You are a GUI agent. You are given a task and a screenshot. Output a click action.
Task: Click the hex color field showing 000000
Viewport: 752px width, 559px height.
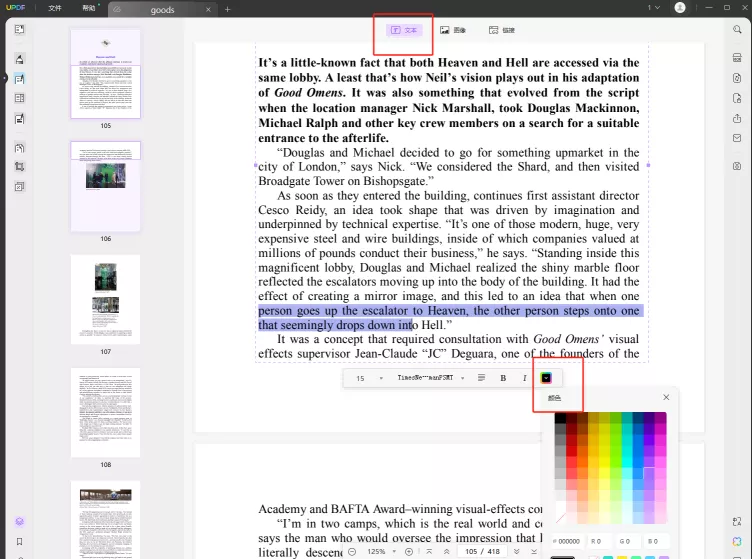click(x=567, y=541)
